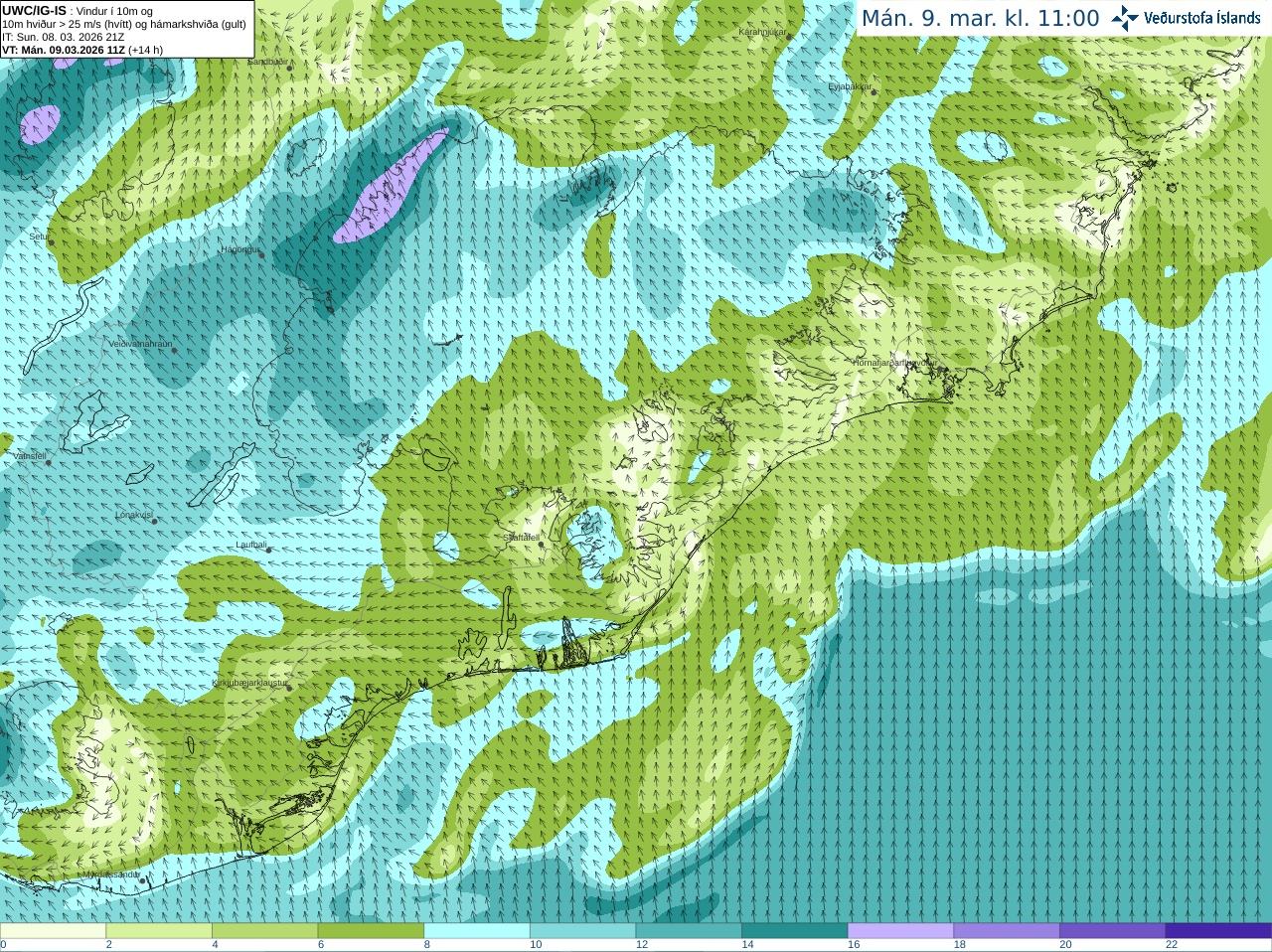Click the purple high-wind patch above Setur
The width and height of the screenshot is (1272, 952).
pyautogui.click(x=41, y=124)
